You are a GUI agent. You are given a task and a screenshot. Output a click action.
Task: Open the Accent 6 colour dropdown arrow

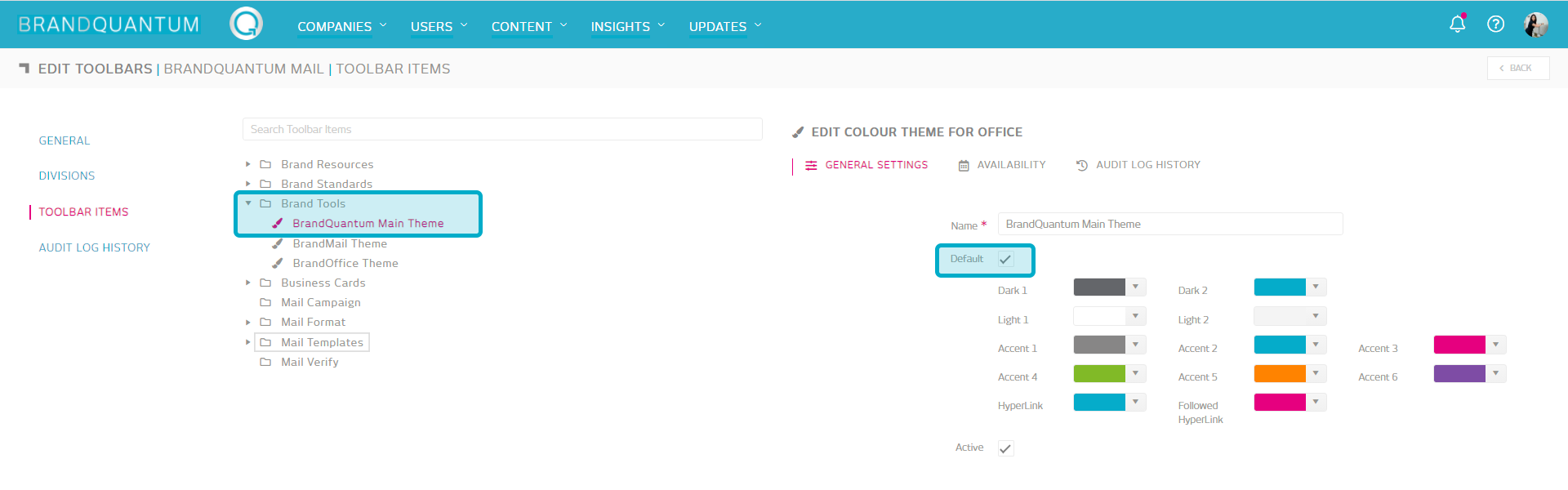(1495, 373)
